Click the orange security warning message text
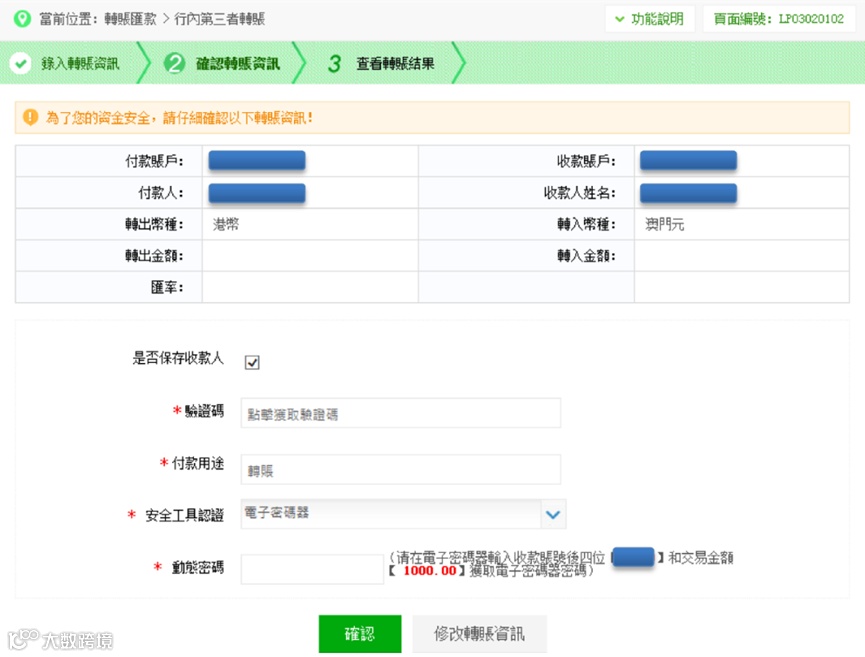Viewport: 865px width, 657px height. click(x=179, y=117)
